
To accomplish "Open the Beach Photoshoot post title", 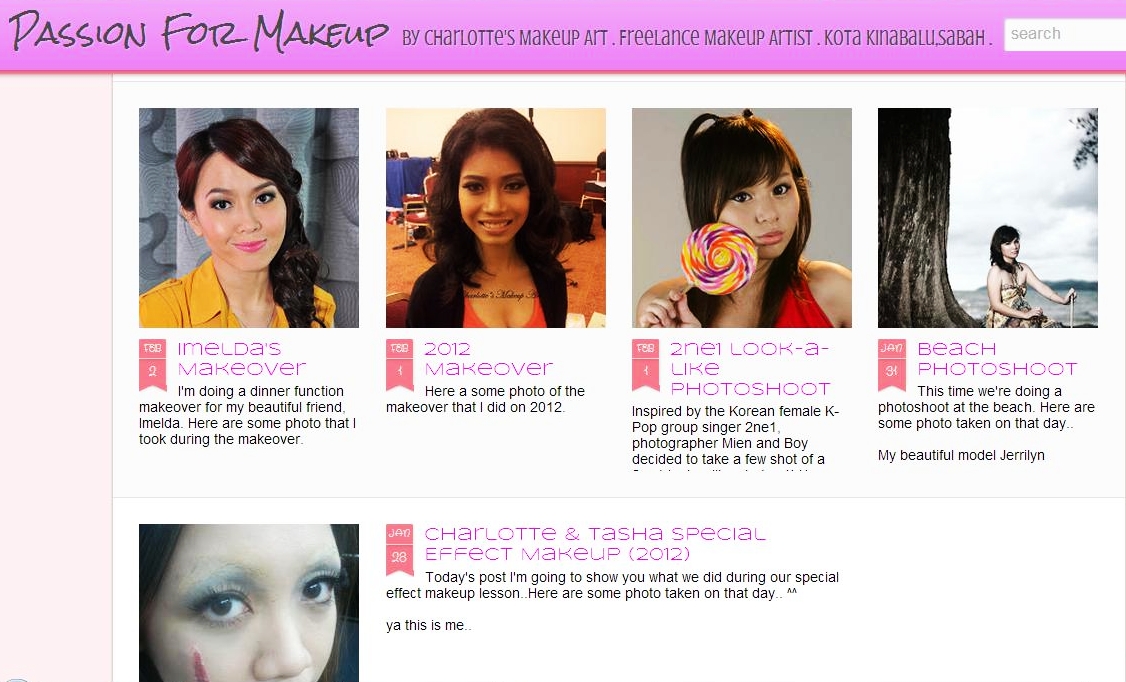I will click(x=997, y=358).
